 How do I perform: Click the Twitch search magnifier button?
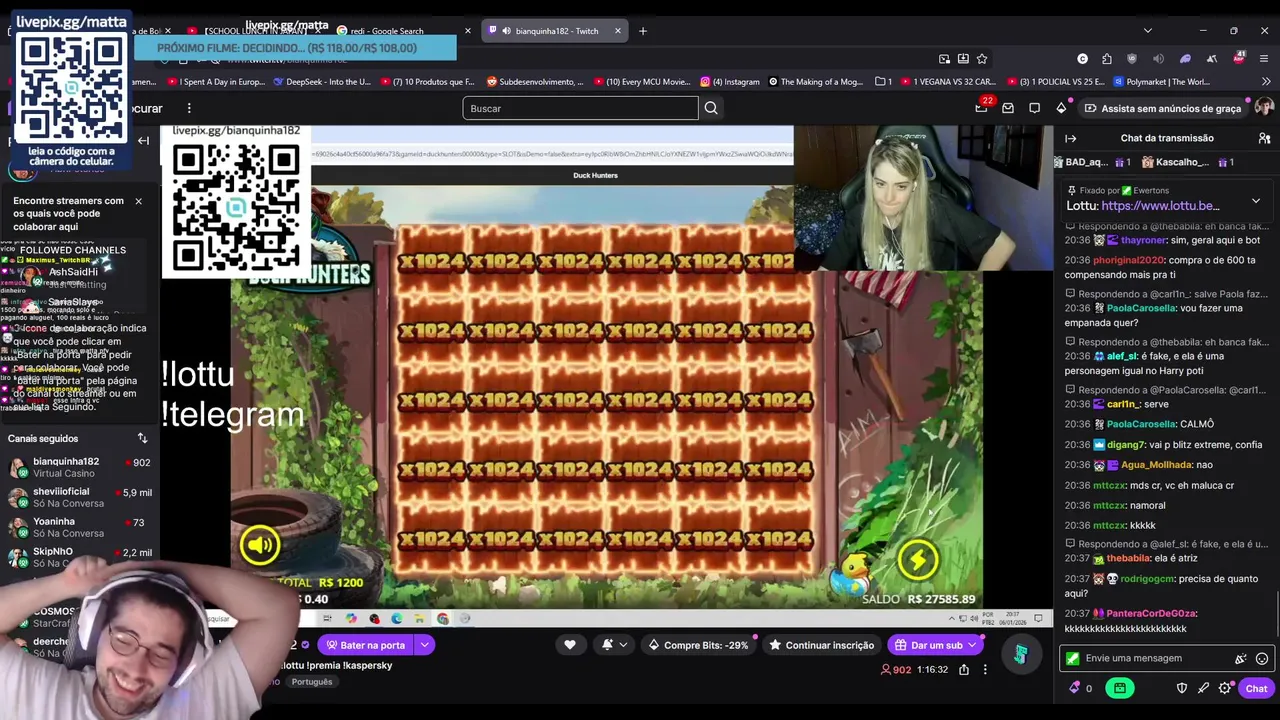[x=711, y=108]
